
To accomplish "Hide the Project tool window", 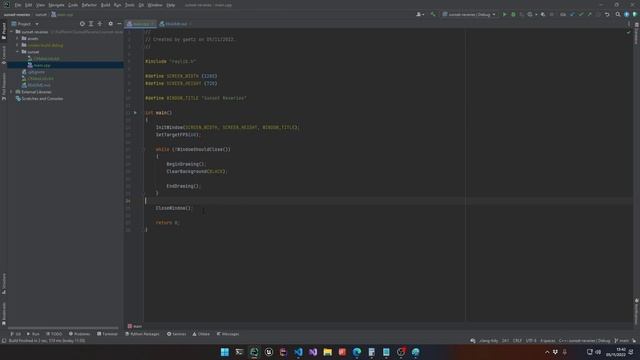I will pyautogui.click(x=119, y=24).
